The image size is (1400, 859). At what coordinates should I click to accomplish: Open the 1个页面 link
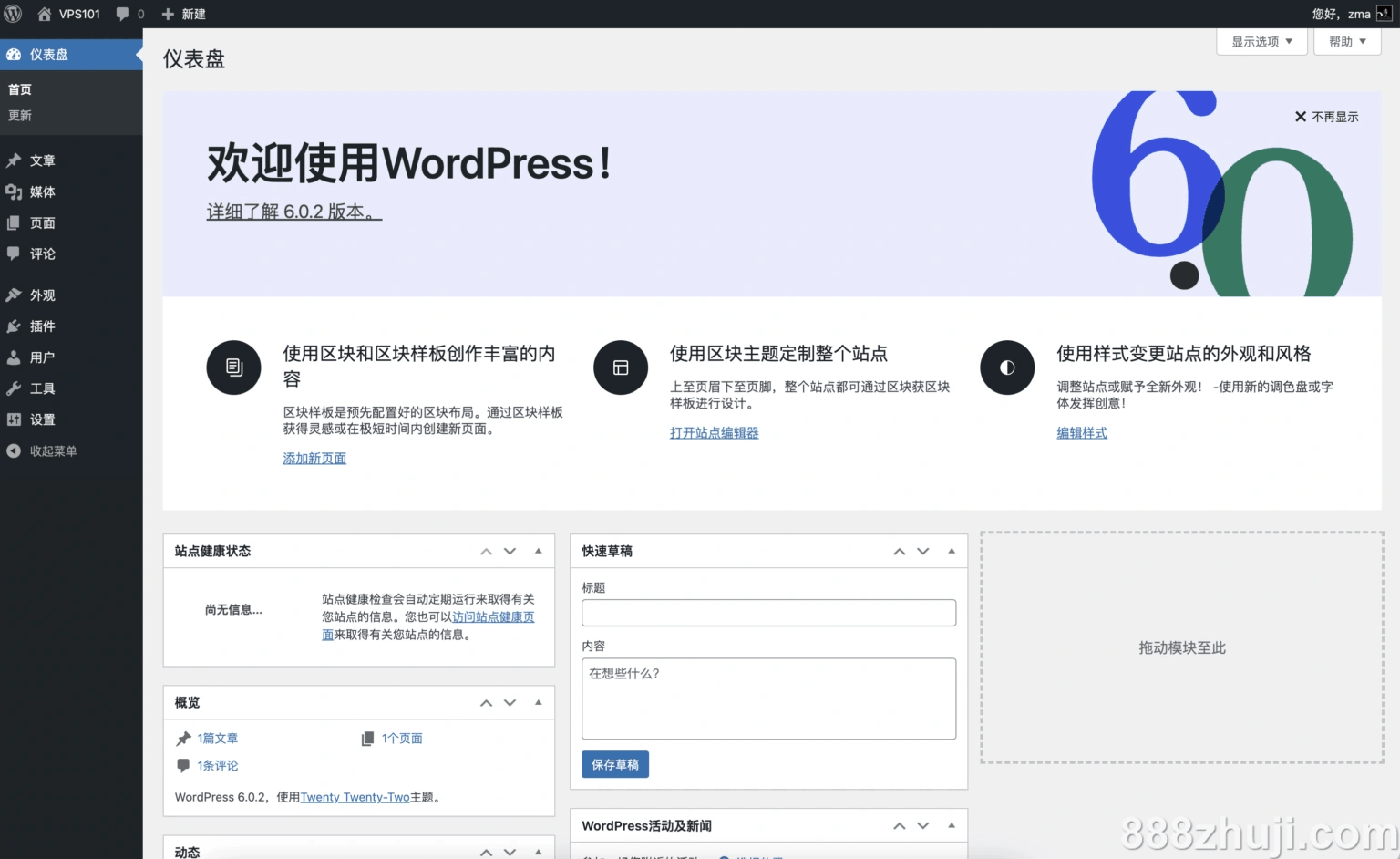(402, 739)
